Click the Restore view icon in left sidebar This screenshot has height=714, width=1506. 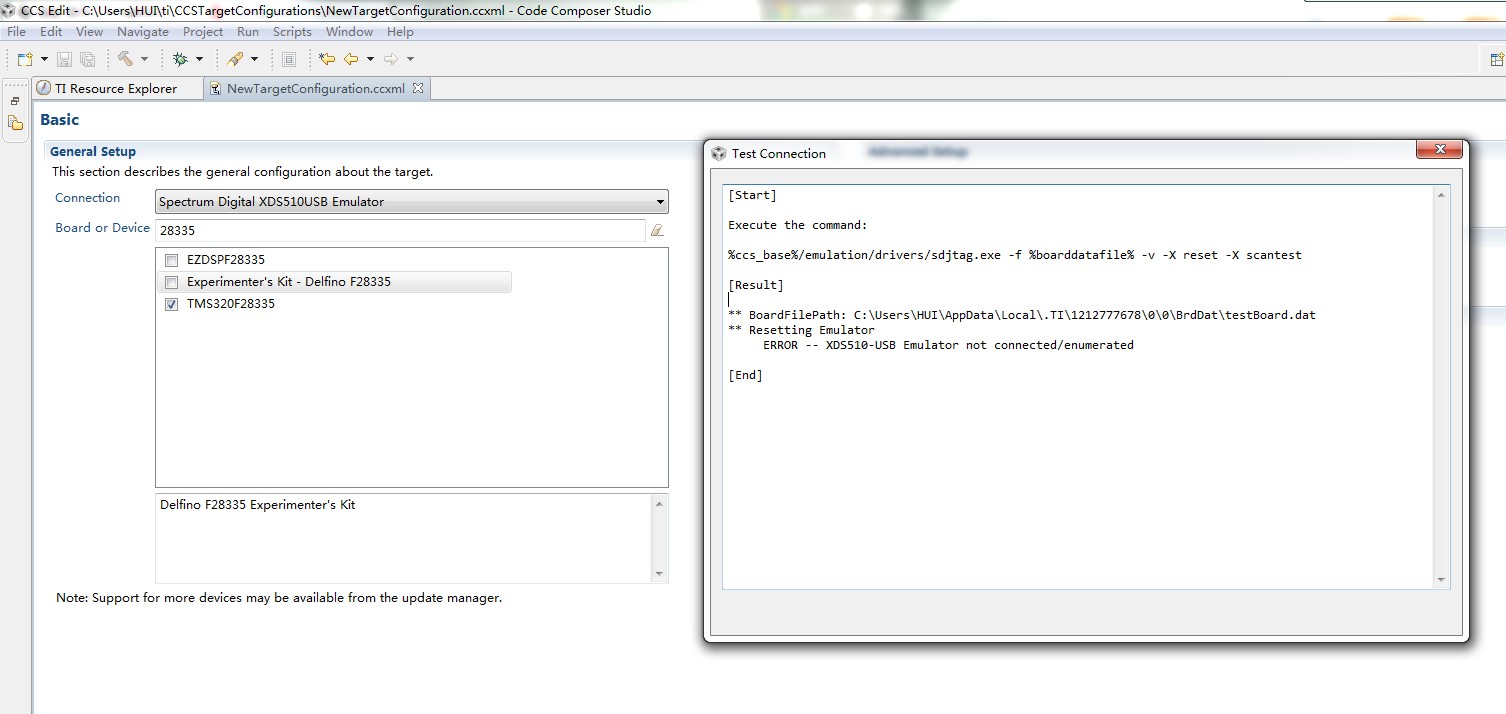(x=15, y=101)
